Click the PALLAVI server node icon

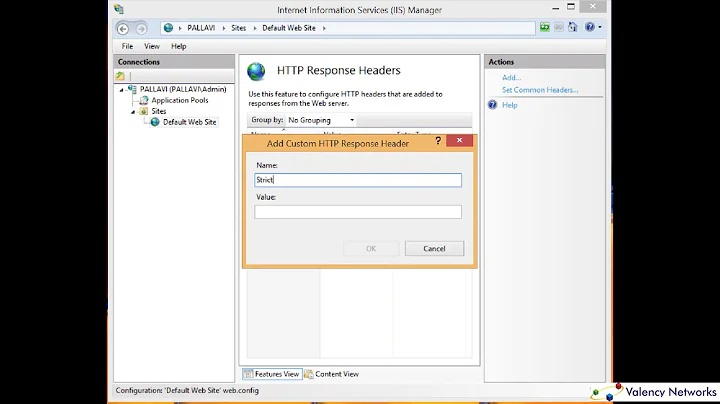click(x=132, y=89)
